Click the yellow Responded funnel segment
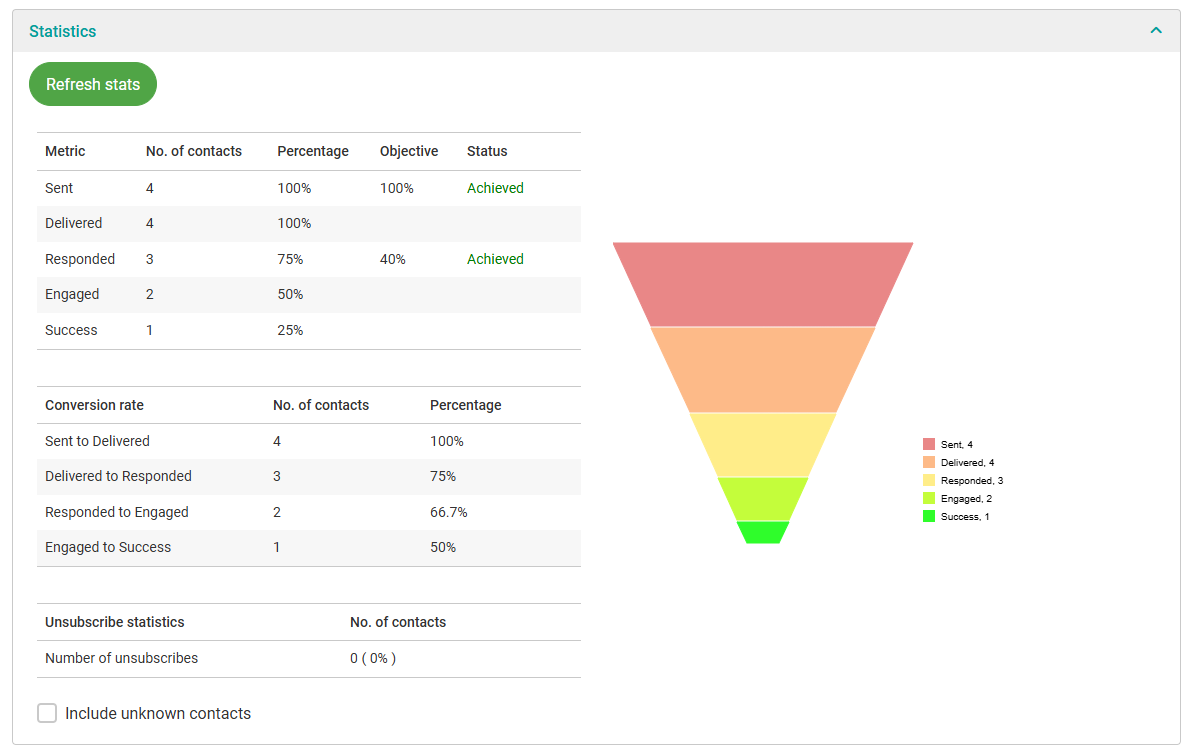1189x750 pixels. coord(763,444)
